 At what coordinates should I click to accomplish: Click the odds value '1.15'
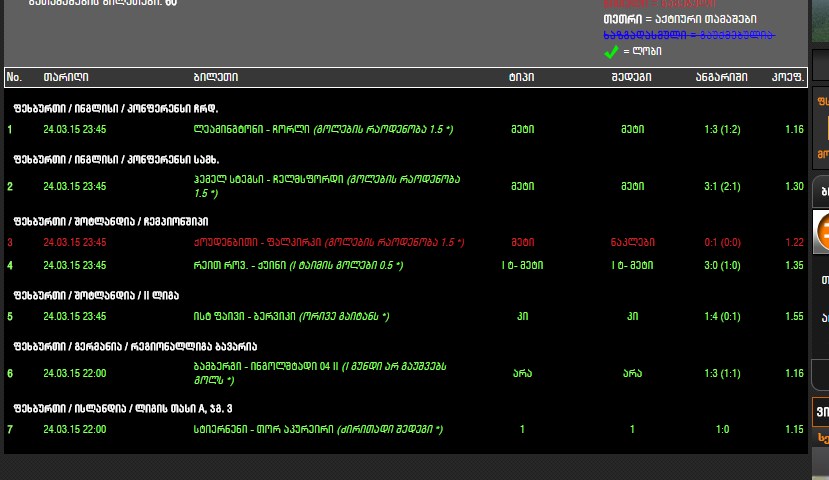(x=794, y=430)
